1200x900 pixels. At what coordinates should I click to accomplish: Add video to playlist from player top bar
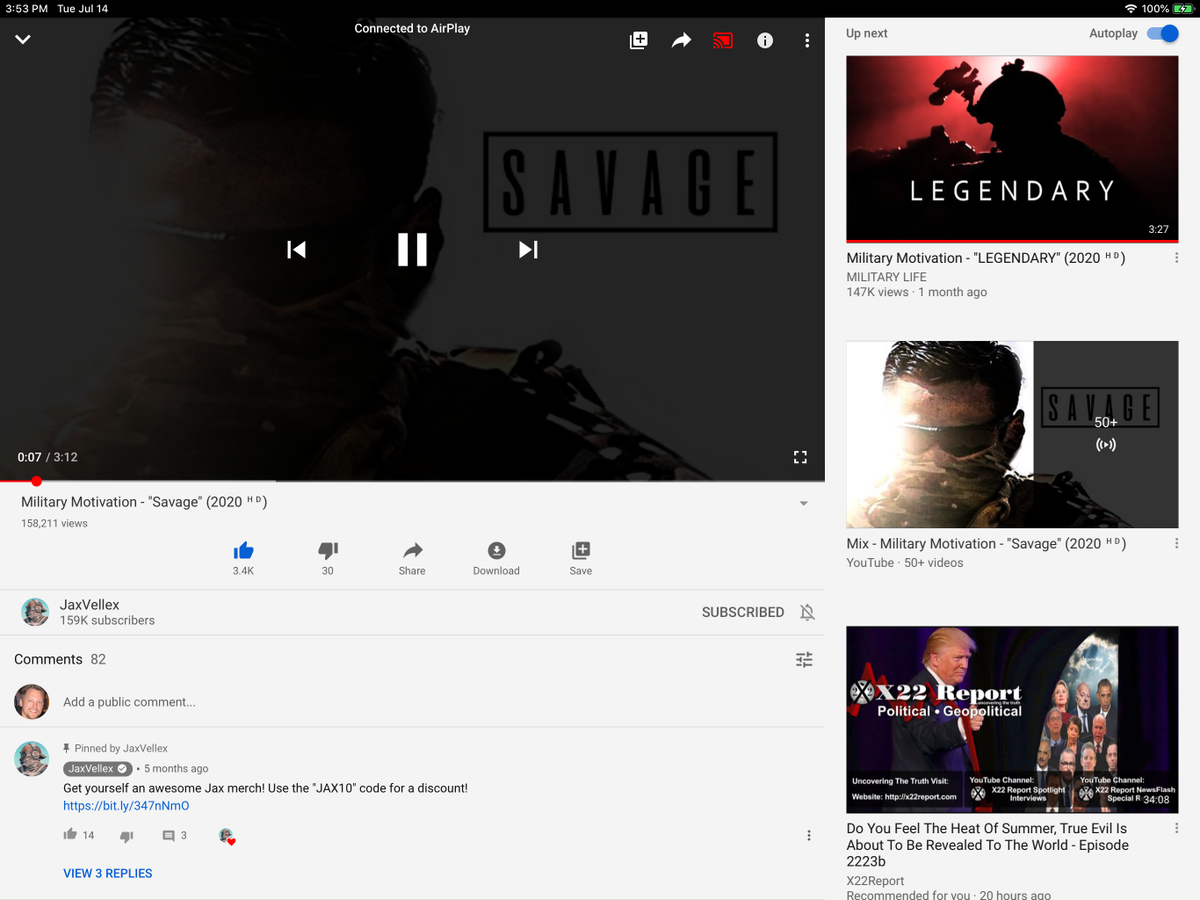coord(638,40)
